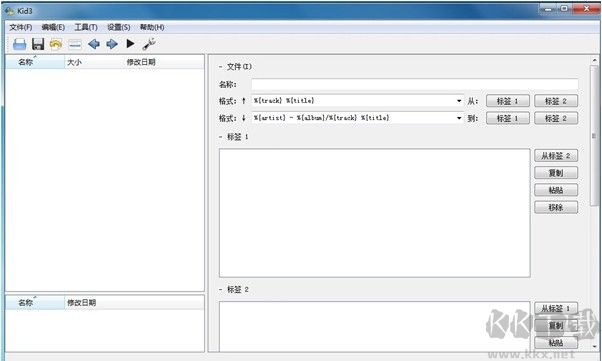Go to previous file with left arrow

pyautogui.click(x=94, y=44)
